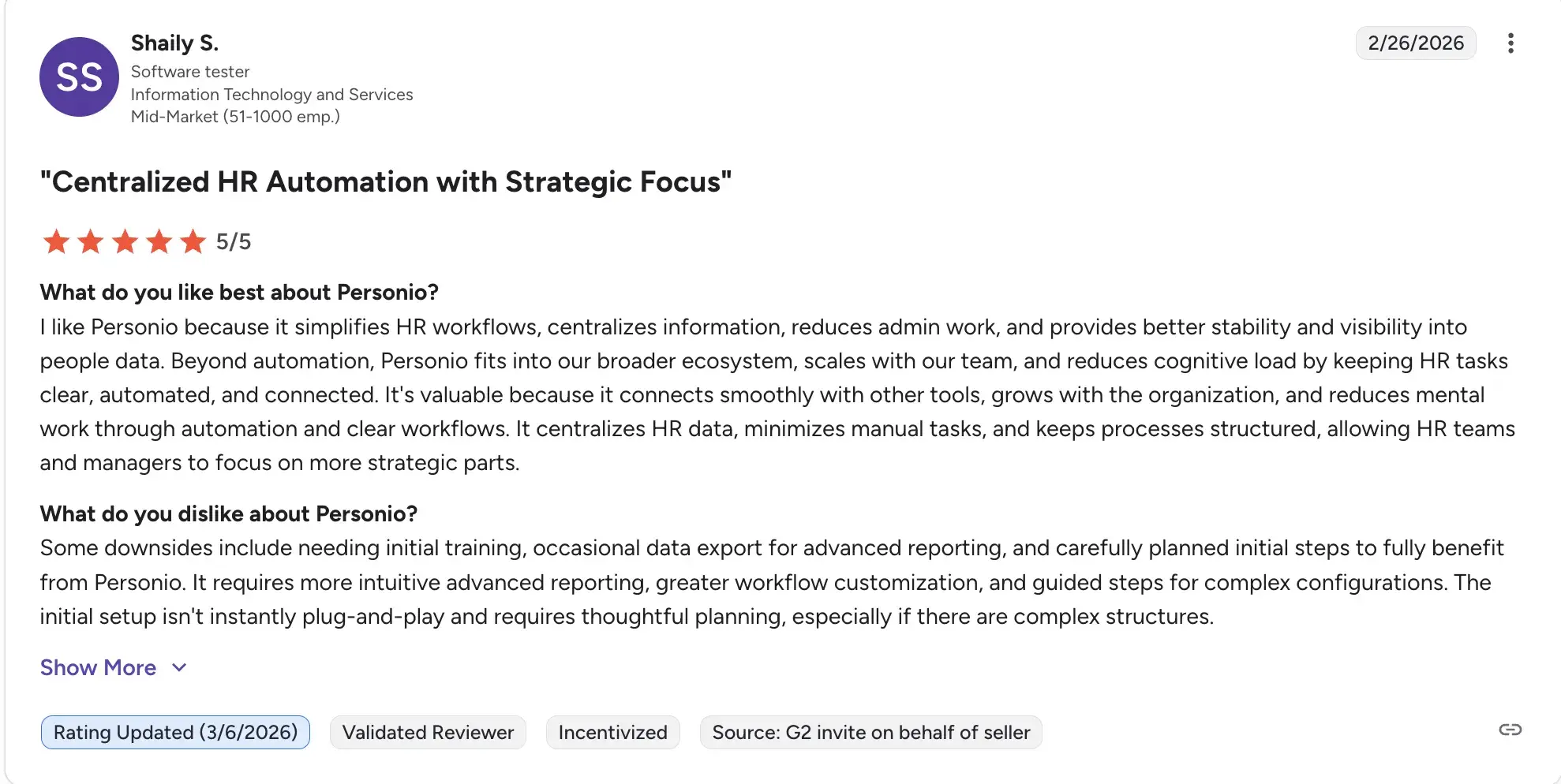
Task: Open the Centralized HR Automation review title
Action: 386,182
